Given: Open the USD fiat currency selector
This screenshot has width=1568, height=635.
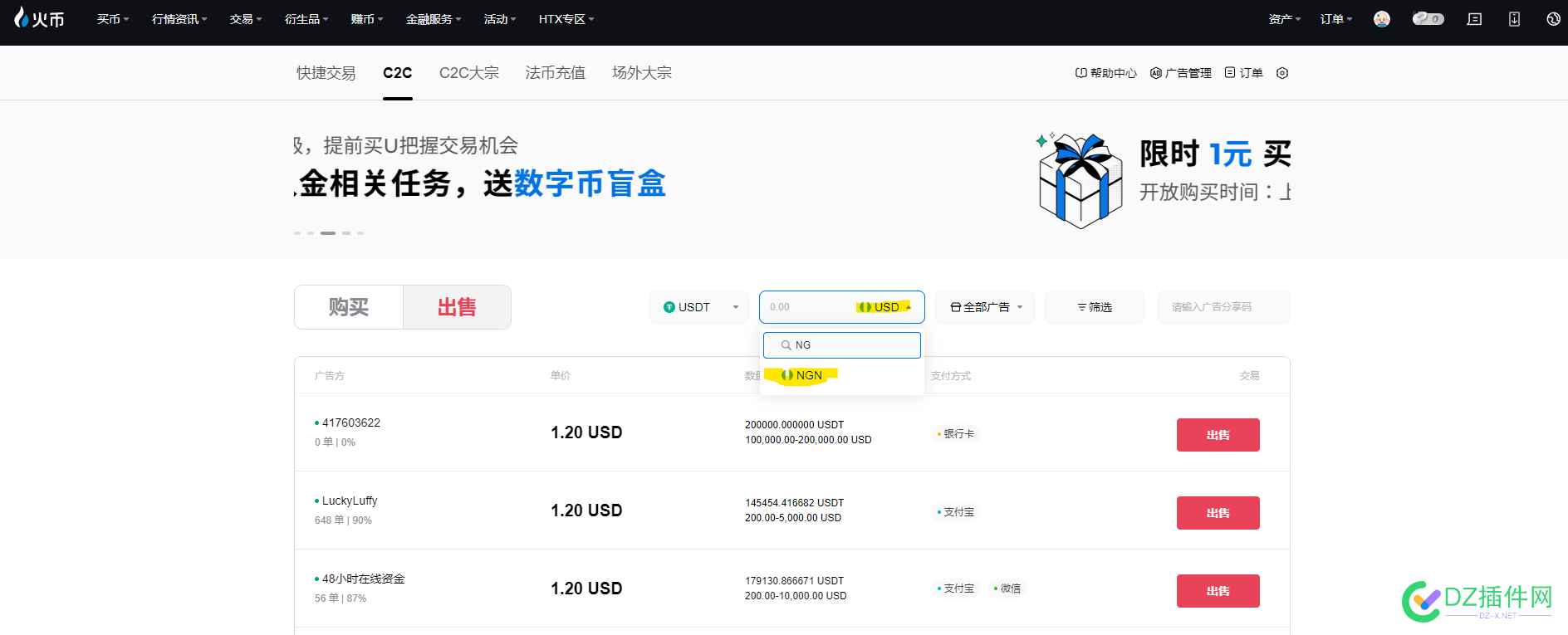Looking at the screenshot, I should pyautogui.click(x=885, y=307).
